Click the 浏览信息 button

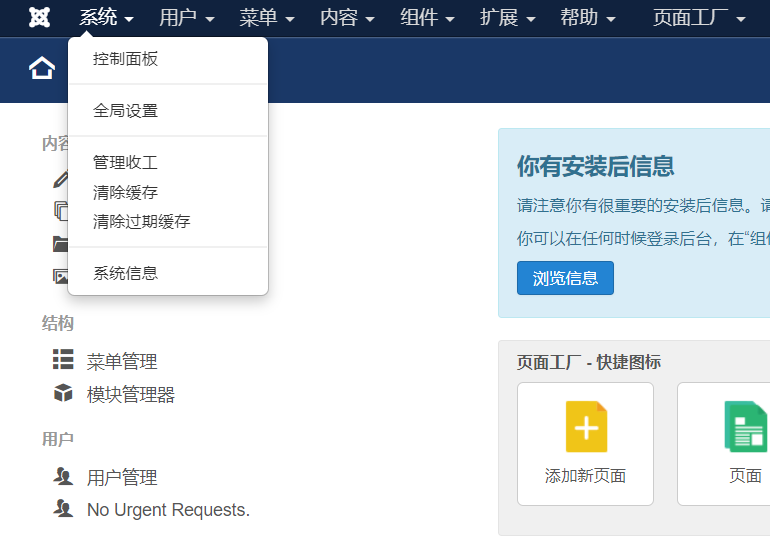[x=565, y=278]
